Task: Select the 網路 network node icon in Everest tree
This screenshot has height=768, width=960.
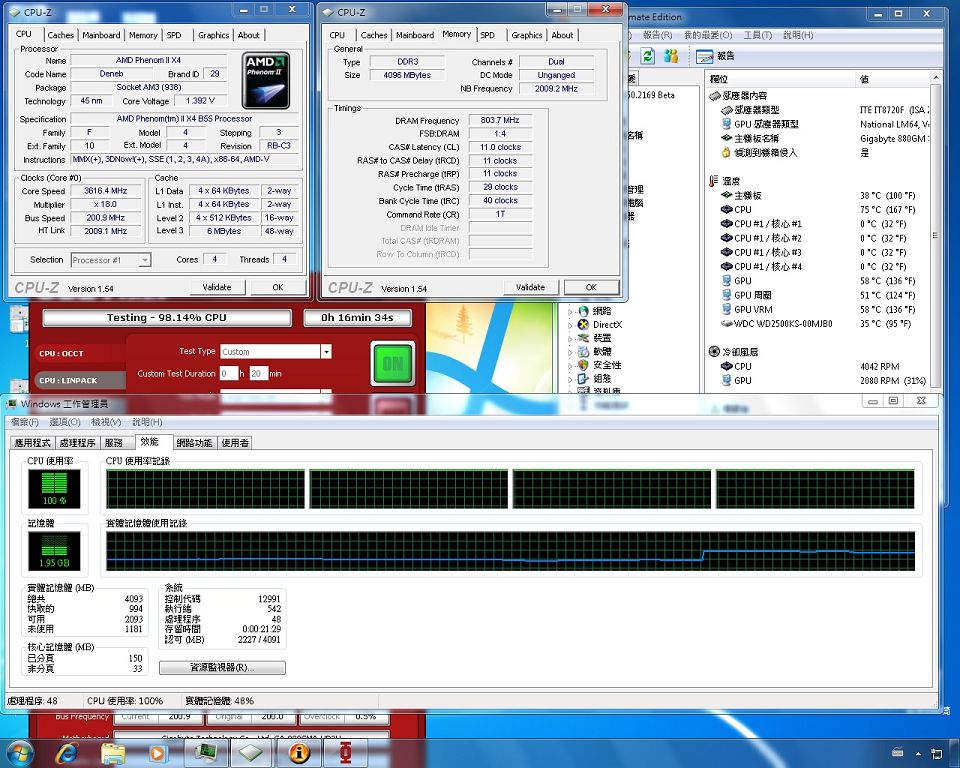Action: click(x=583, y=311)
